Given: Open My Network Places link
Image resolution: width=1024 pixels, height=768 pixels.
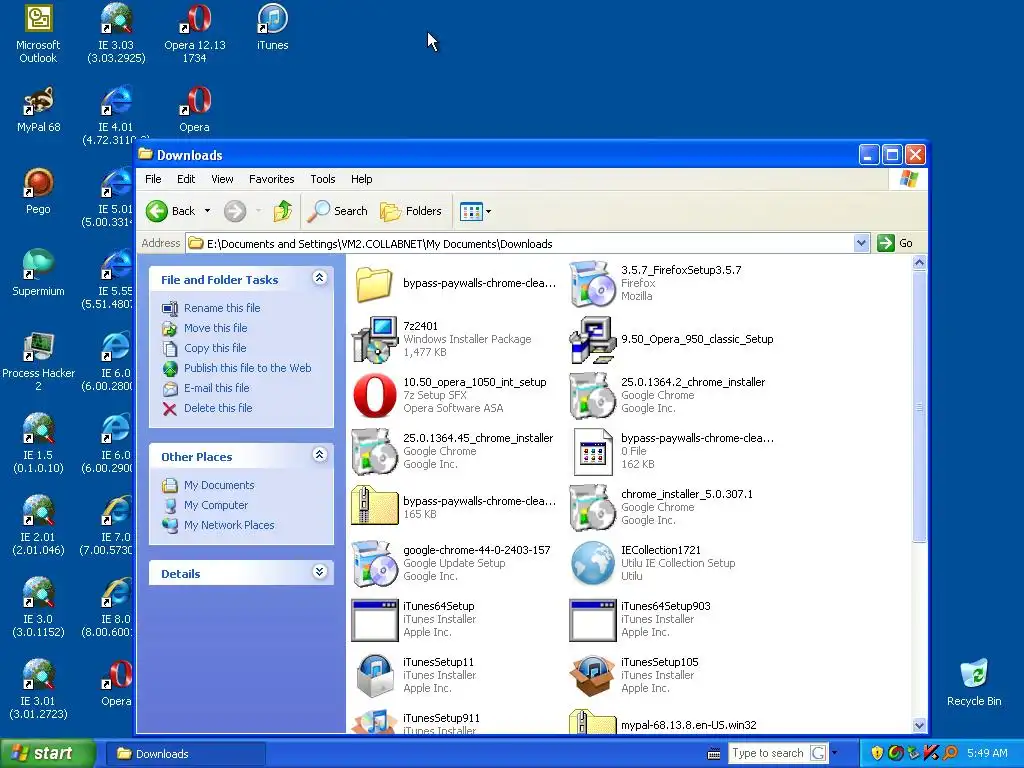Looking at the screenshot, I should coord(229,525).
